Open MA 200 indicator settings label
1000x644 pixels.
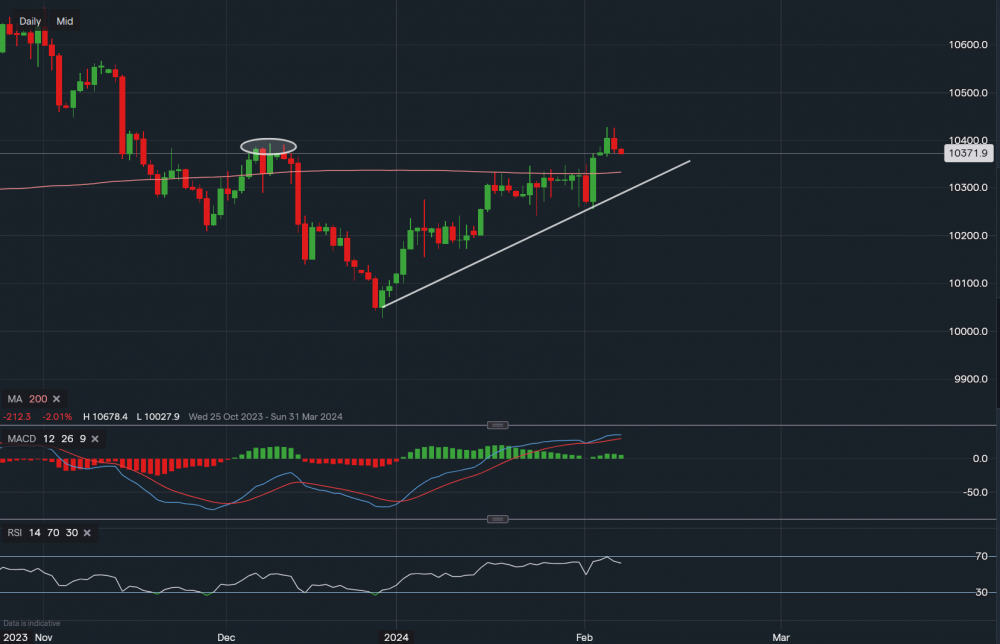coord(26,399)
